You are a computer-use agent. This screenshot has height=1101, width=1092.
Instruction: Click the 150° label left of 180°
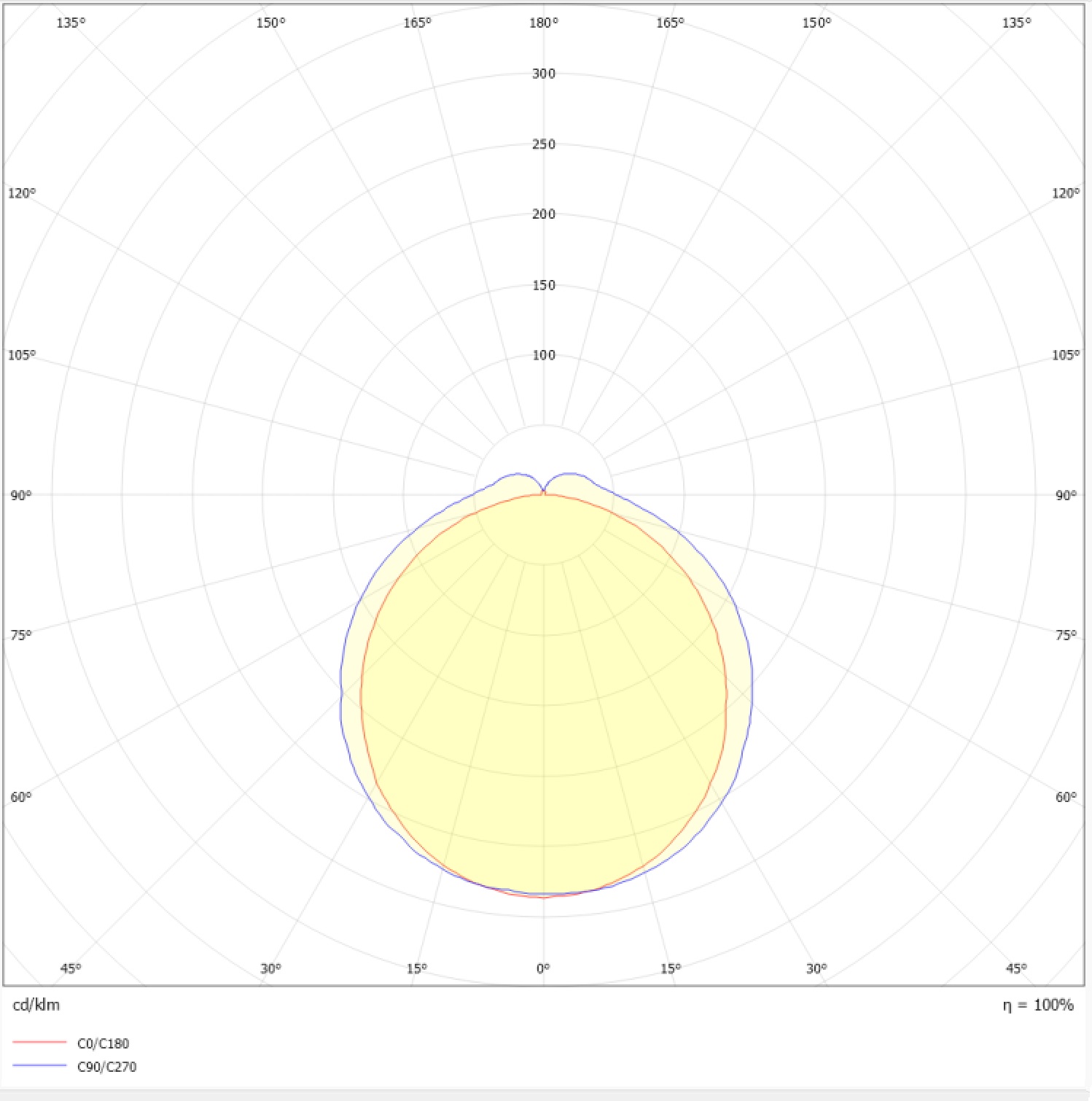point(270,23)
